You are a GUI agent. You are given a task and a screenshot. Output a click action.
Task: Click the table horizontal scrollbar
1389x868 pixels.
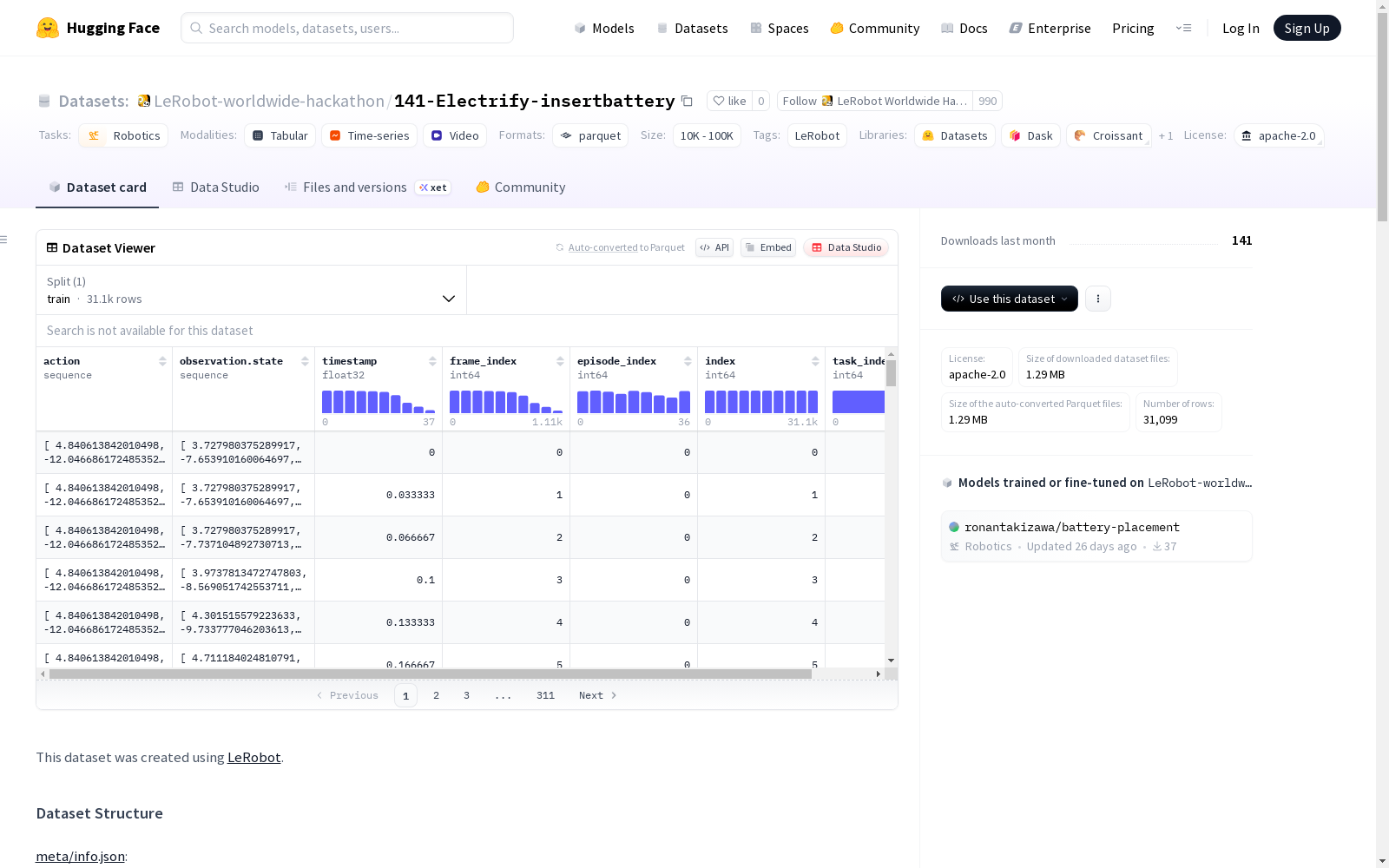point(431,674)
